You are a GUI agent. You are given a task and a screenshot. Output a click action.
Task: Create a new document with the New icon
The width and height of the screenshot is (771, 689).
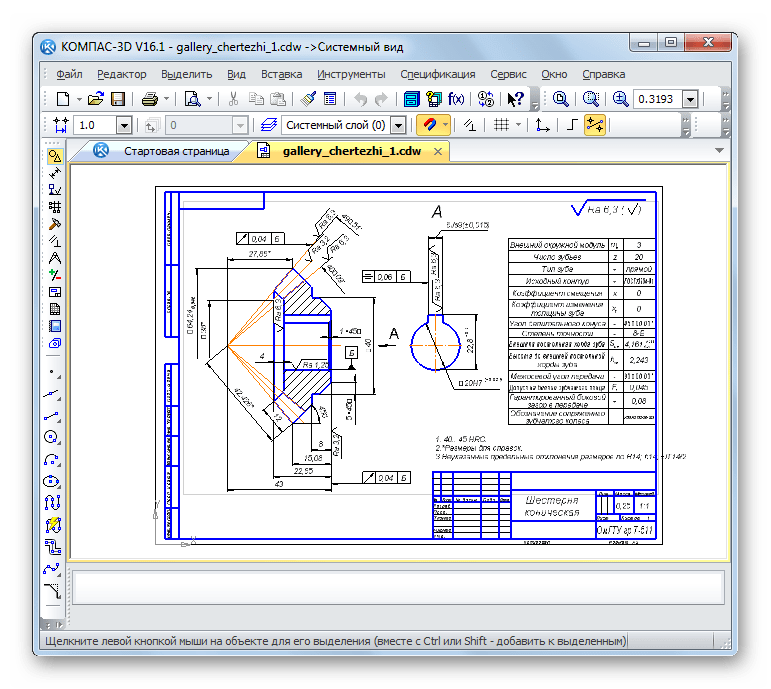coord(63,99)
